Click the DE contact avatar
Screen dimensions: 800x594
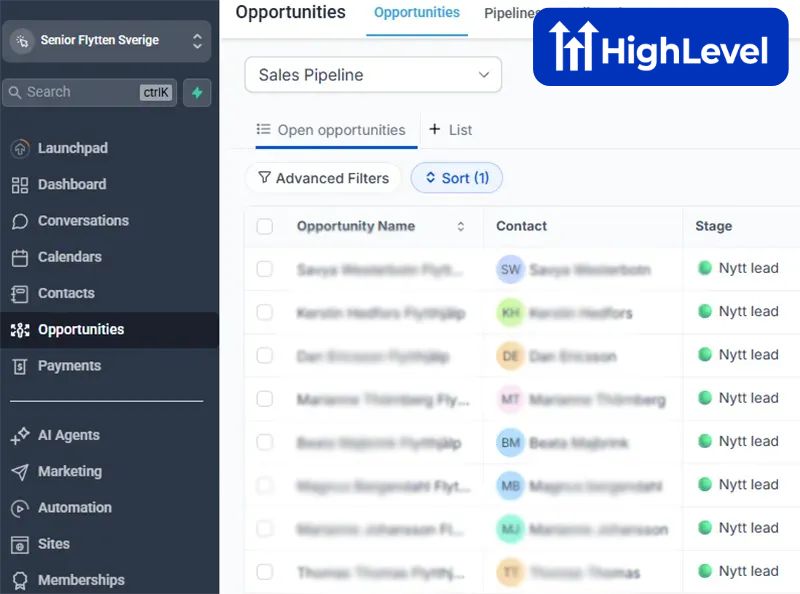click(x=510, y=356)
